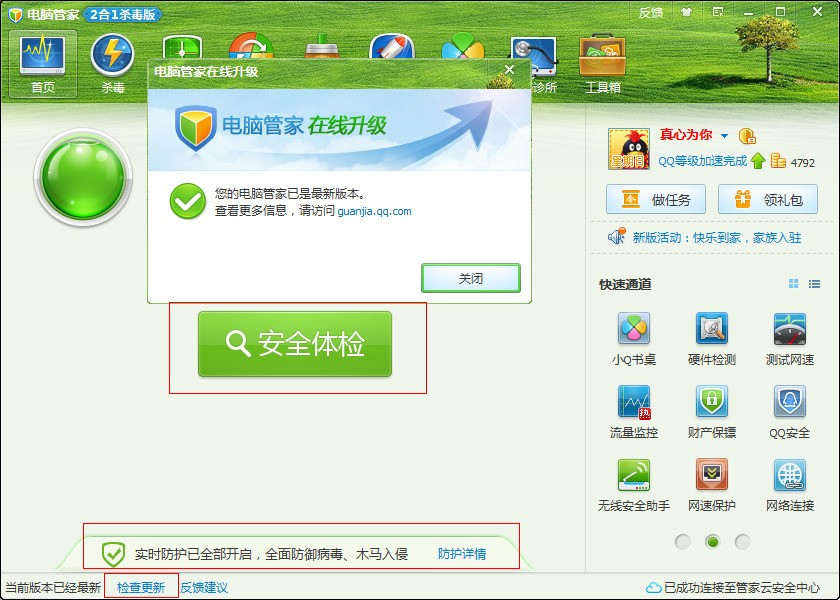This screenshot has height=600, width=840.
Task: Click the green up-arrow level icon
Action: 758,161
